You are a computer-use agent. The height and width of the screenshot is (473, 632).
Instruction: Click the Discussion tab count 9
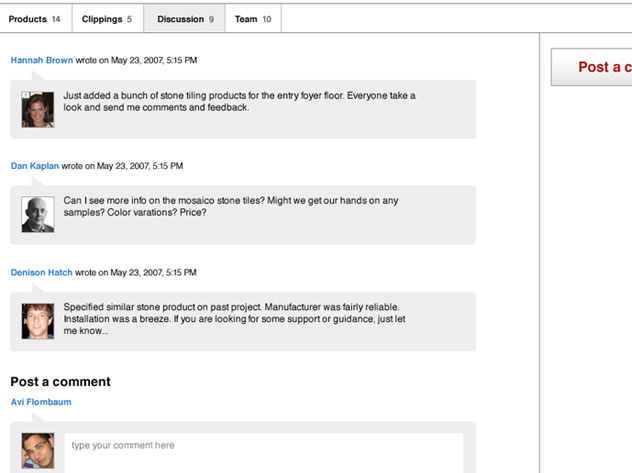point(211,19)
